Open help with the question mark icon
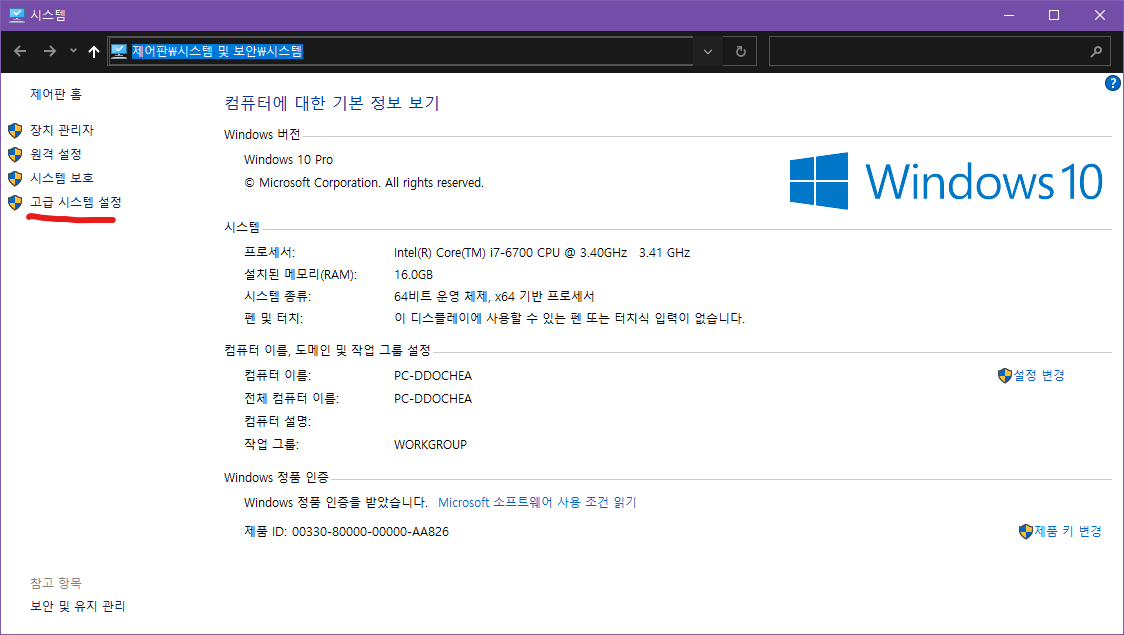 [1113, 83]
